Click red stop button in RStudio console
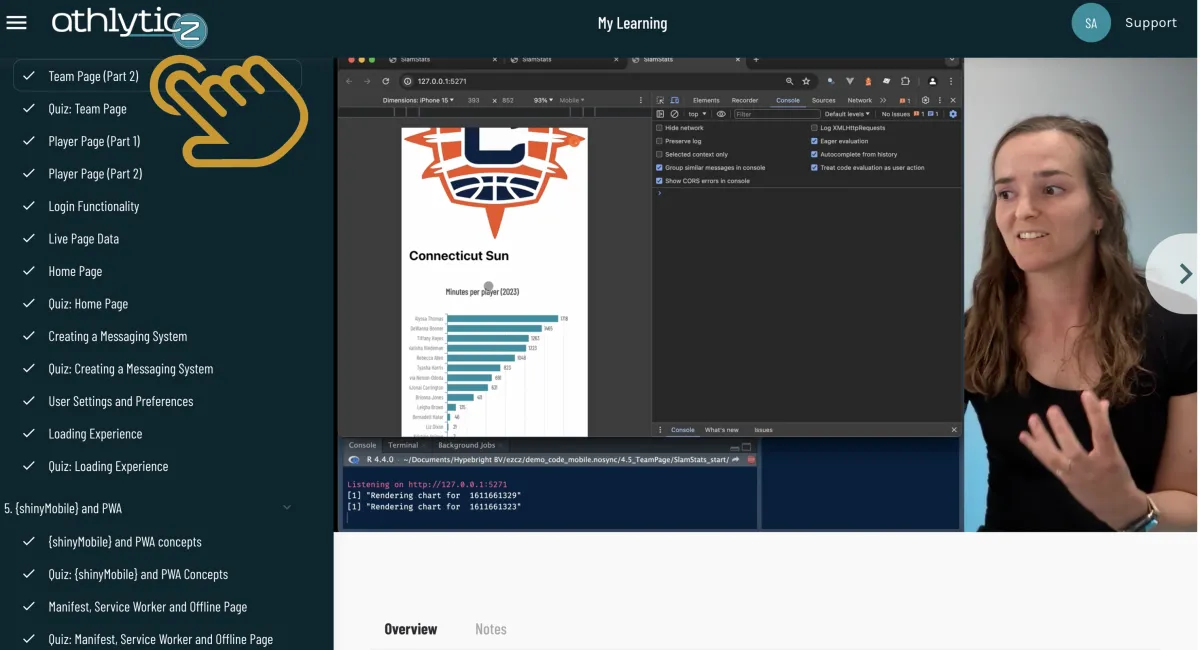Screen dimensions: 1200x650 751,459
